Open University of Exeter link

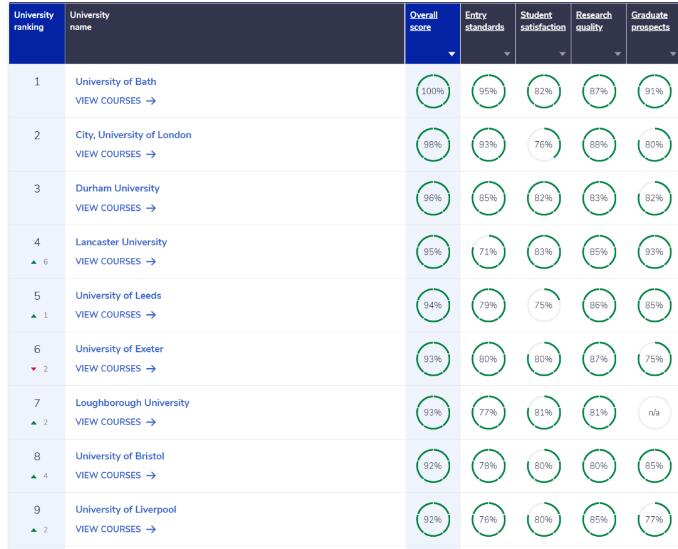click(x=119, y=349)
